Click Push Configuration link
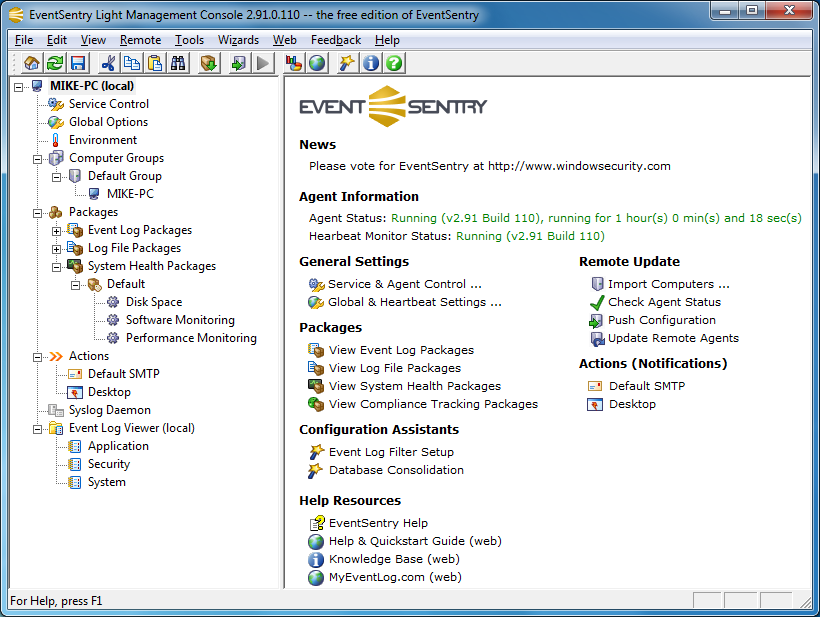The image size is (820, 617). point(662,320)
